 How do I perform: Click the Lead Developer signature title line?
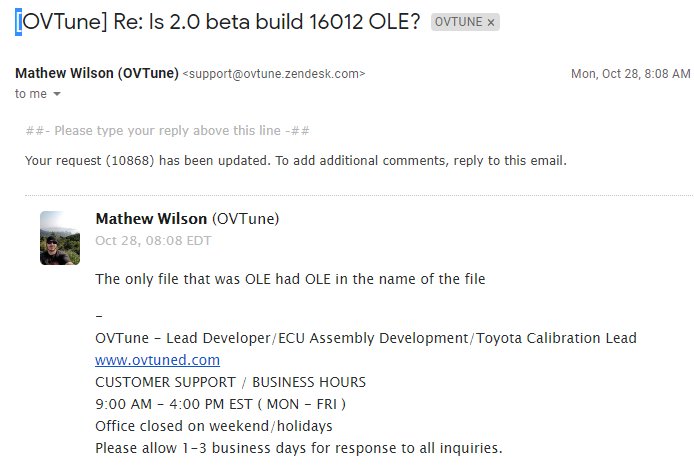[x=366, y=338]
